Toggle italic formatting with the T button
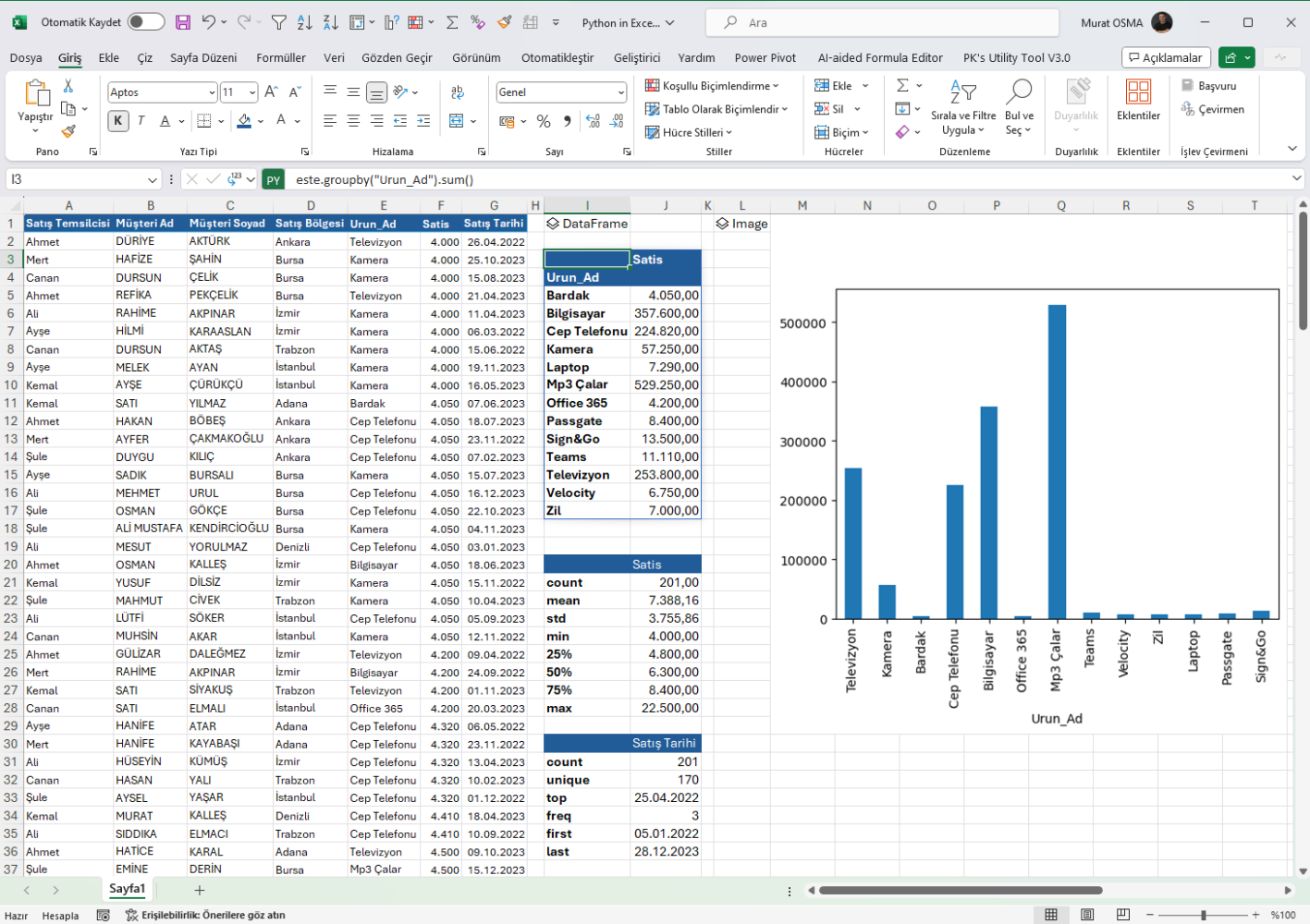The image size is (1310, 924). tap(141, 121)
